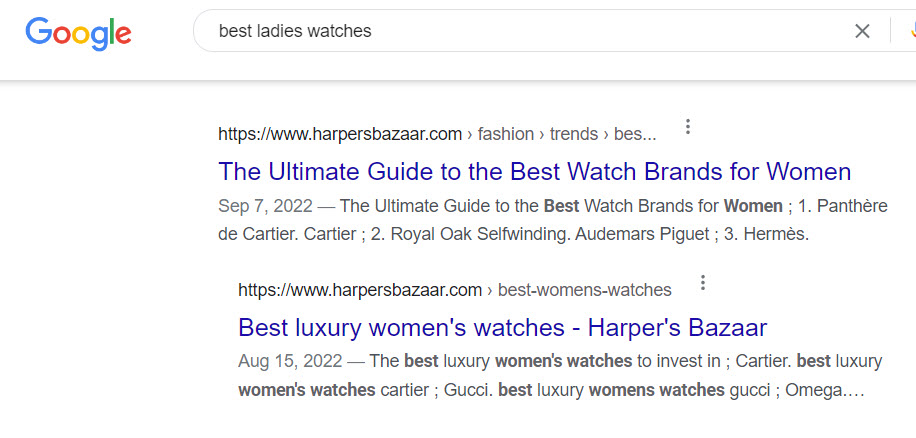Open 'The Ultimate Guide to the Best Watch Brands for Women'
The width and height of the screenshot is (916, 438).
click(535, 172)
